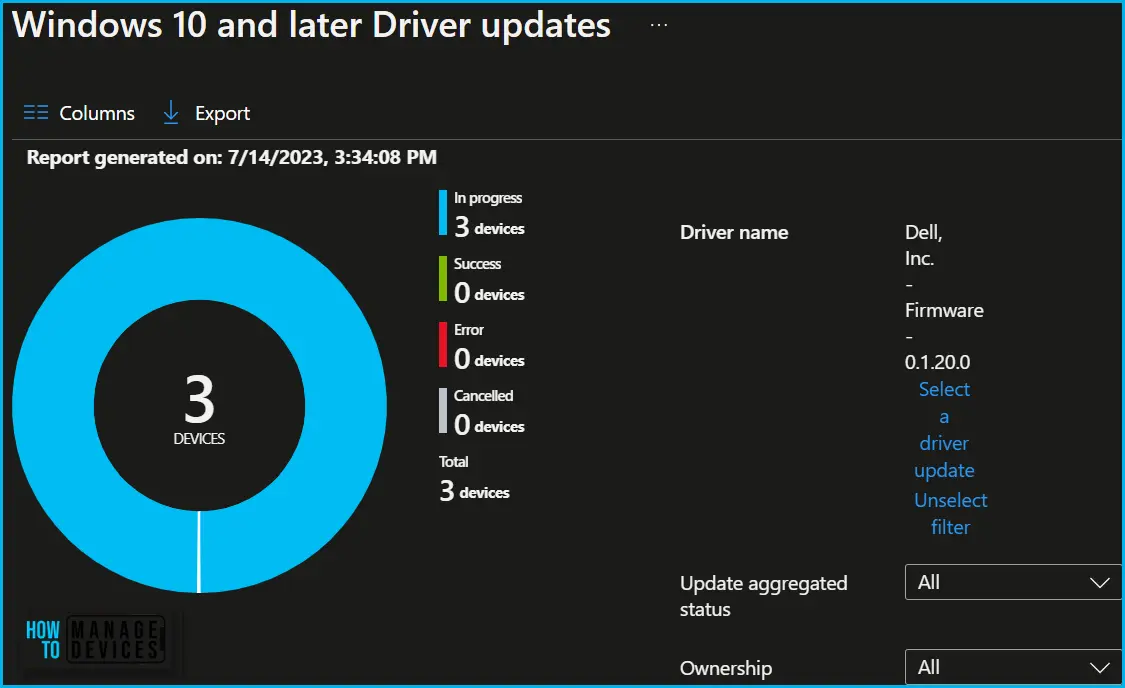1125x688 pixels.
Task: Click the Export download arrow icon
Action: pyautogui.click(x=171, y=113)
